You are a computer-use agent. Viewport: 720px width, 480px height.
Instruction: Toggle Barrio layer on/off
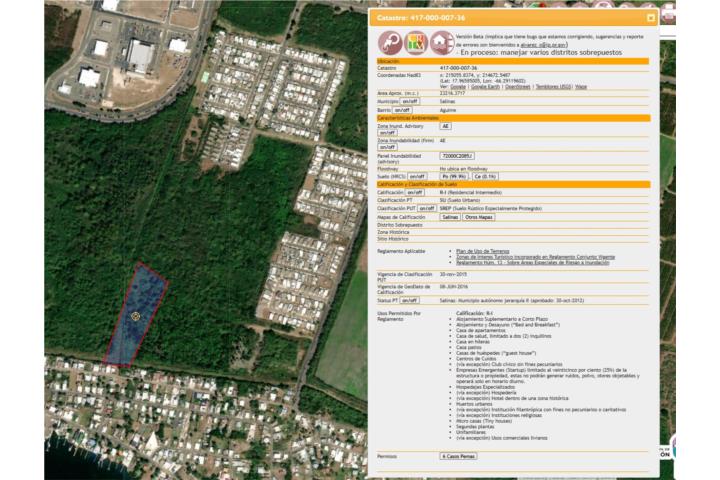(x=402, y=110)
